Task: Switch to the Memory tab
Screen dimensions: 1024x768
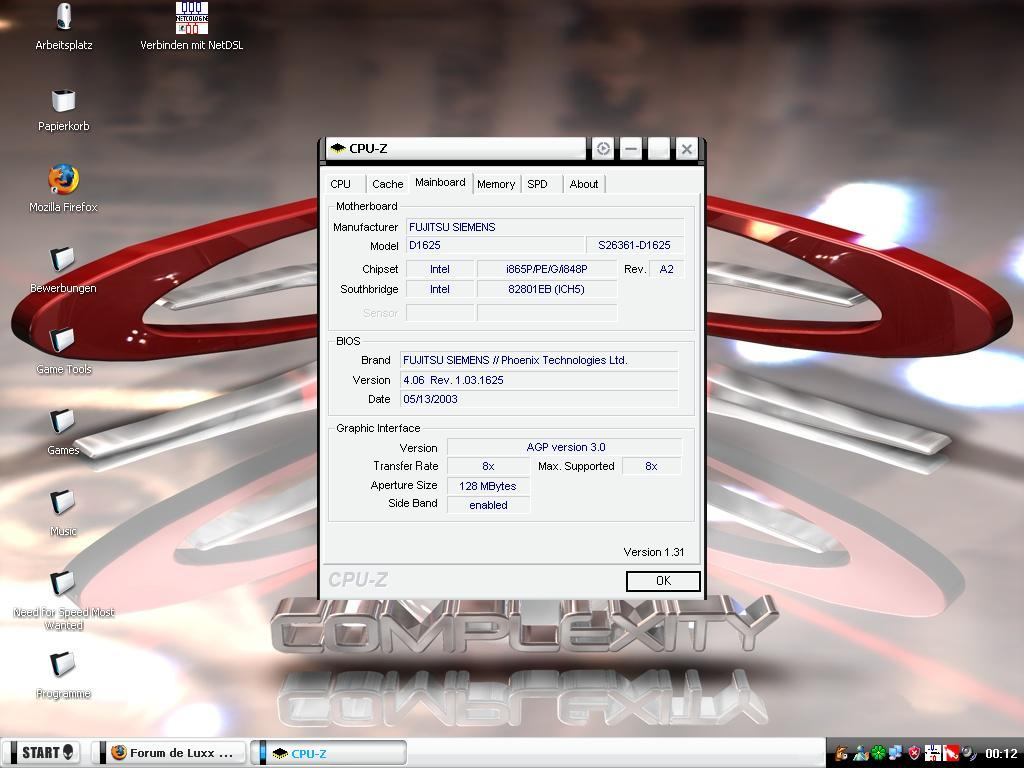Action: [496, 184]
